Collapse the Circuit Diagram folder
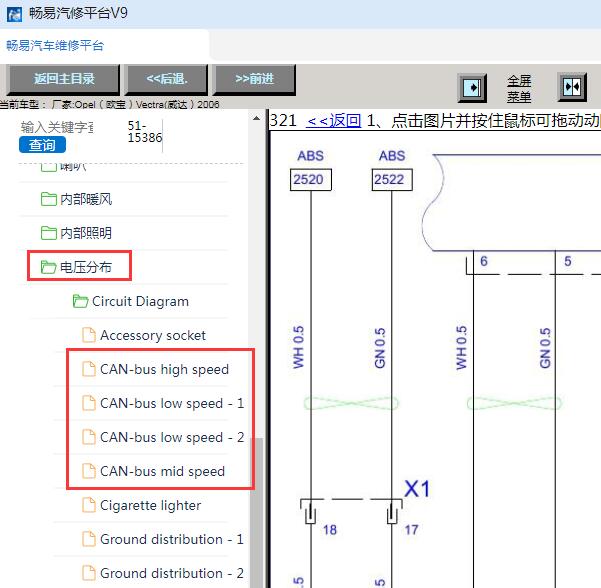The height and width of the screenshot is (588, 601). (140, 301)
